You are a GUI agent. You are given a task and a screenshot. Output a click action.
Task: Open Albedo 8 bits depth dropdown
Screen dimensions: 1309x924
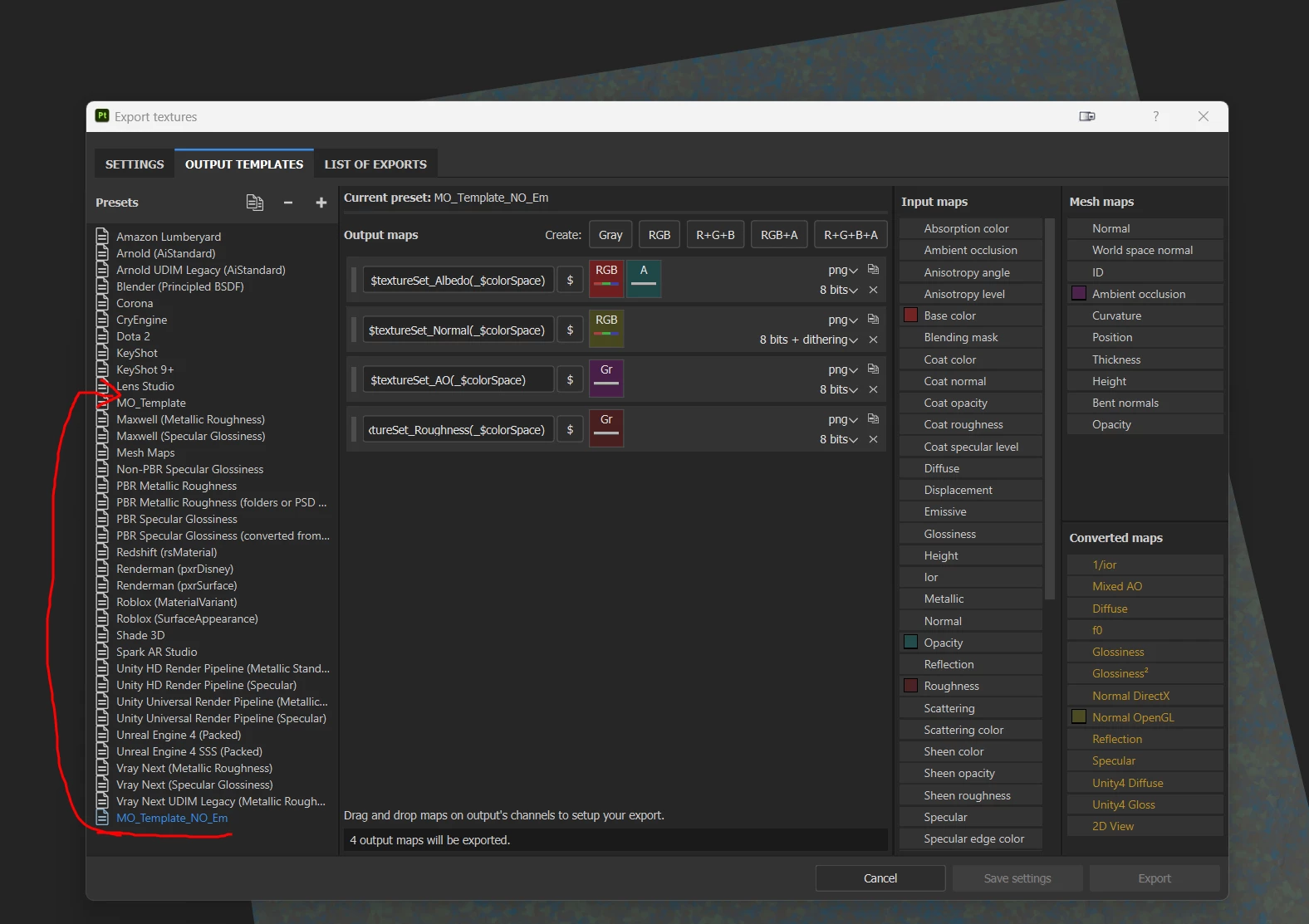(839, 290)
